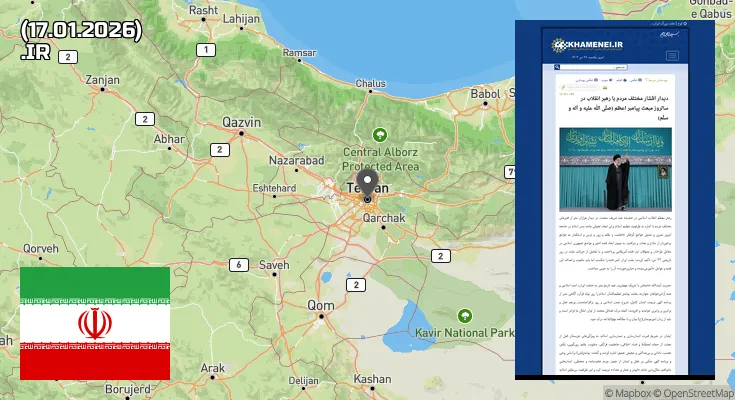Click the route 6 highway shield near Saveh
This screenshot has height=400, width=735.
coord(238,265)
